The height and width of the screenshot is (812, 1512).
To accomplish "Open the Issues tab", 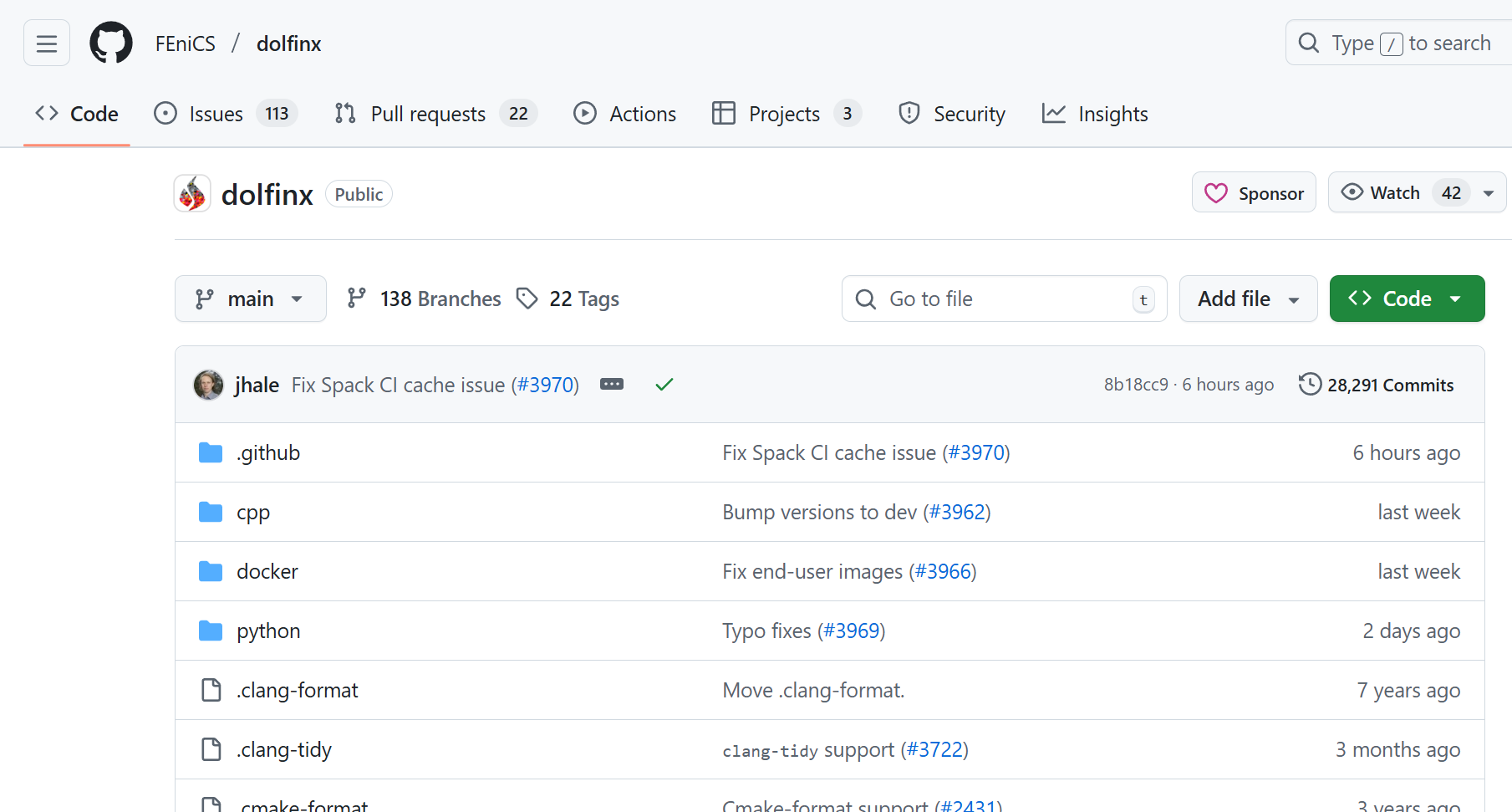I will click(226, 114).
